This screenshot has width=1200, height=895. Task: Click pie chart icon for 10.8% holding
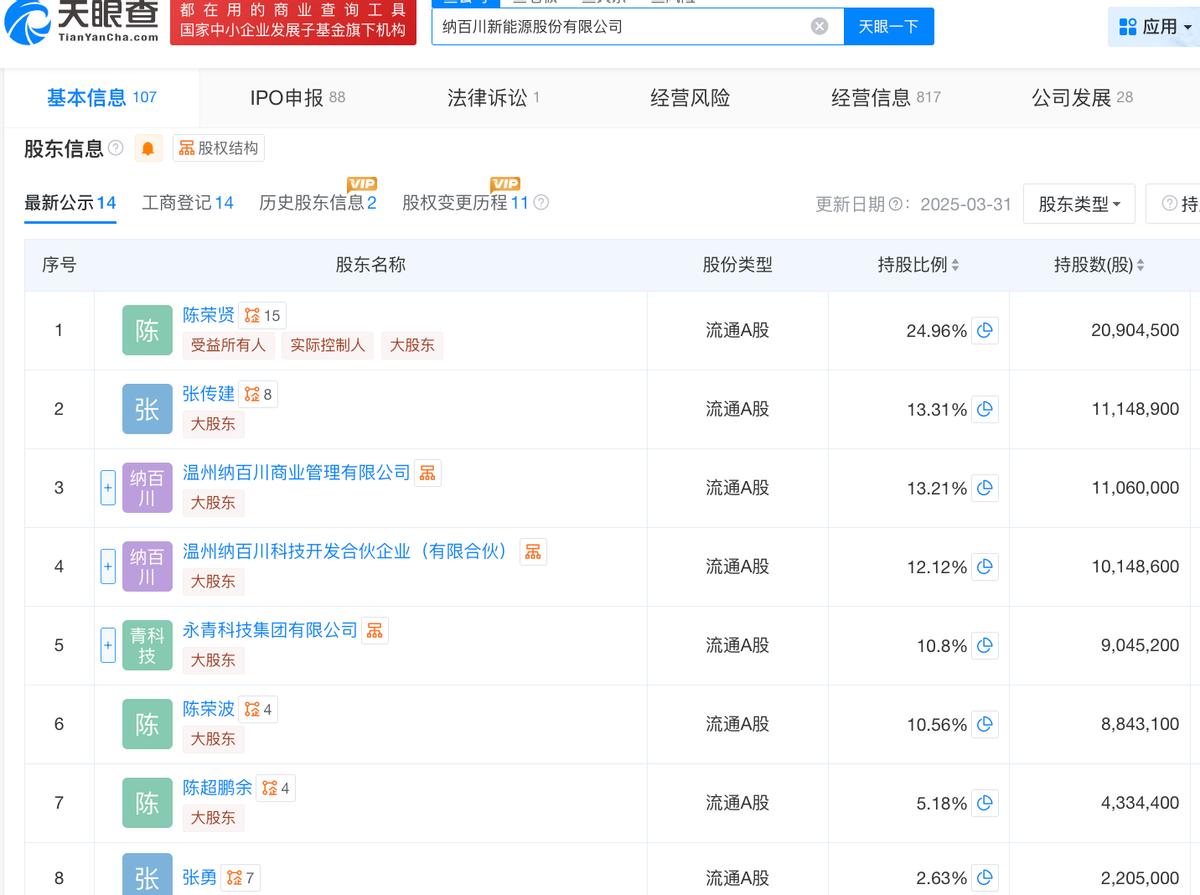(x=985, y=646)
